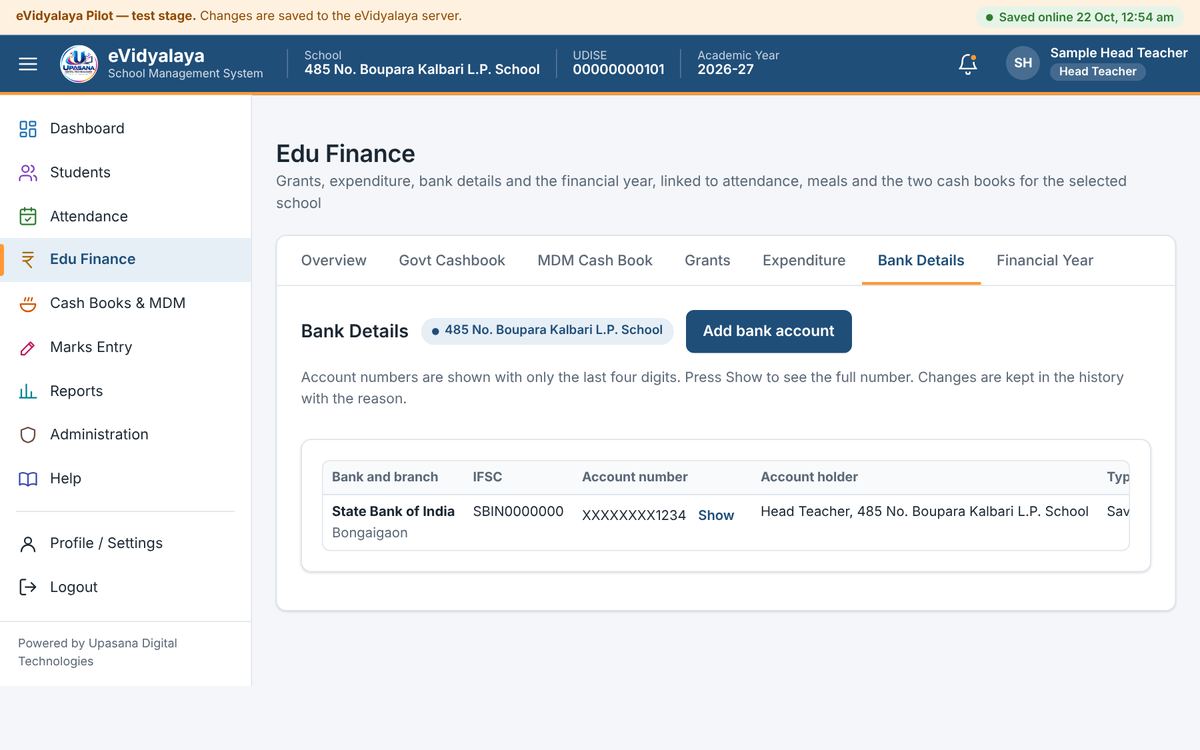
Task: Click the Students people icon
Action: [x=28, y=172]
